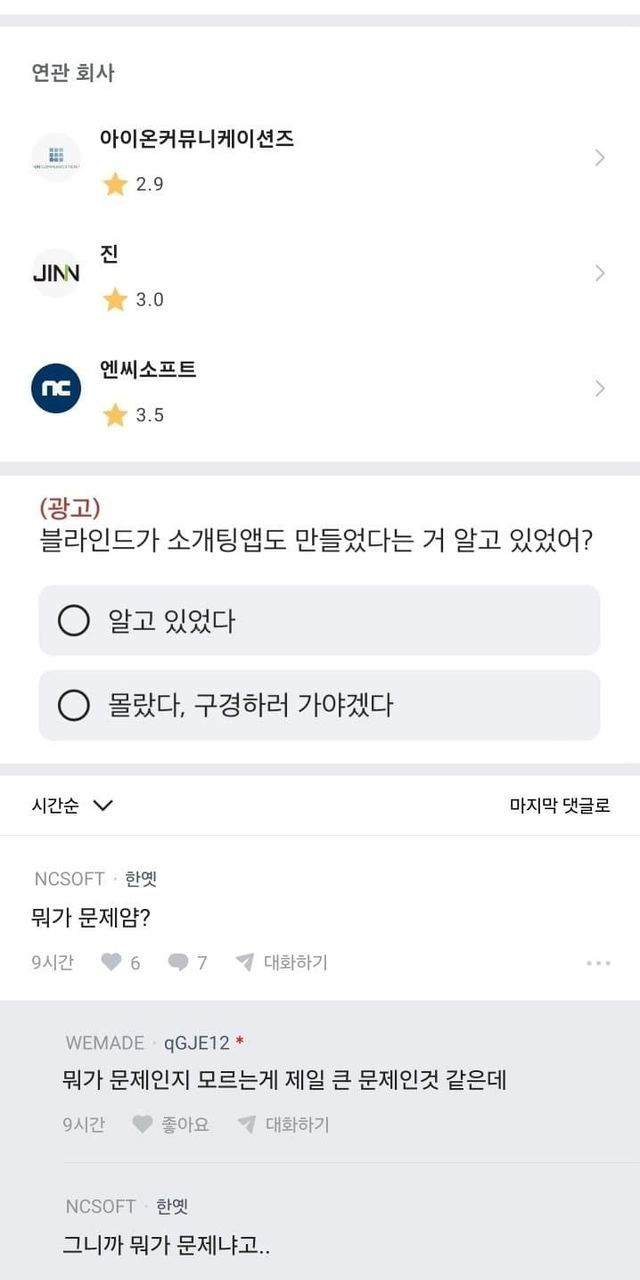Like the WEMADE reply with the heart icon

pos(143,1124)
